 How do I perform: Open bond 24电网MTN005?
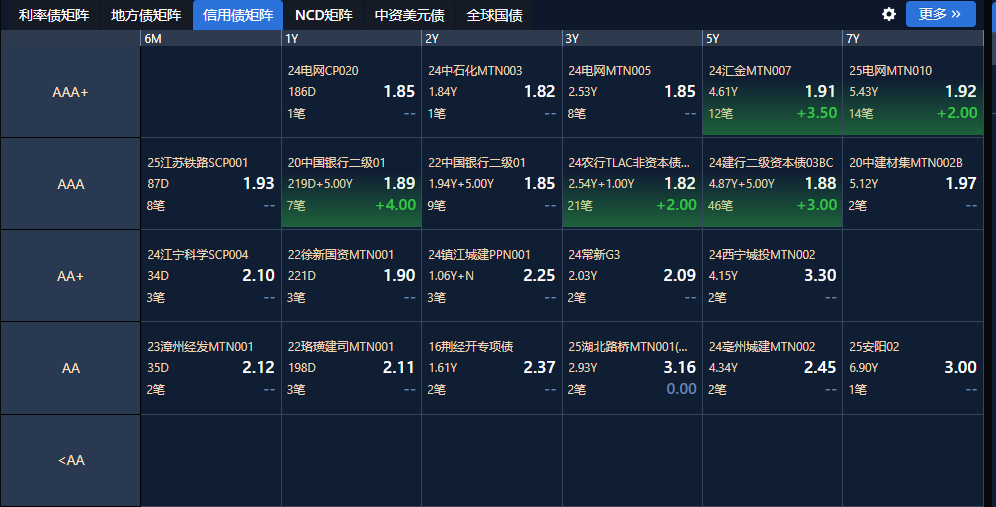pyautogui.click(x=610, y=71)
